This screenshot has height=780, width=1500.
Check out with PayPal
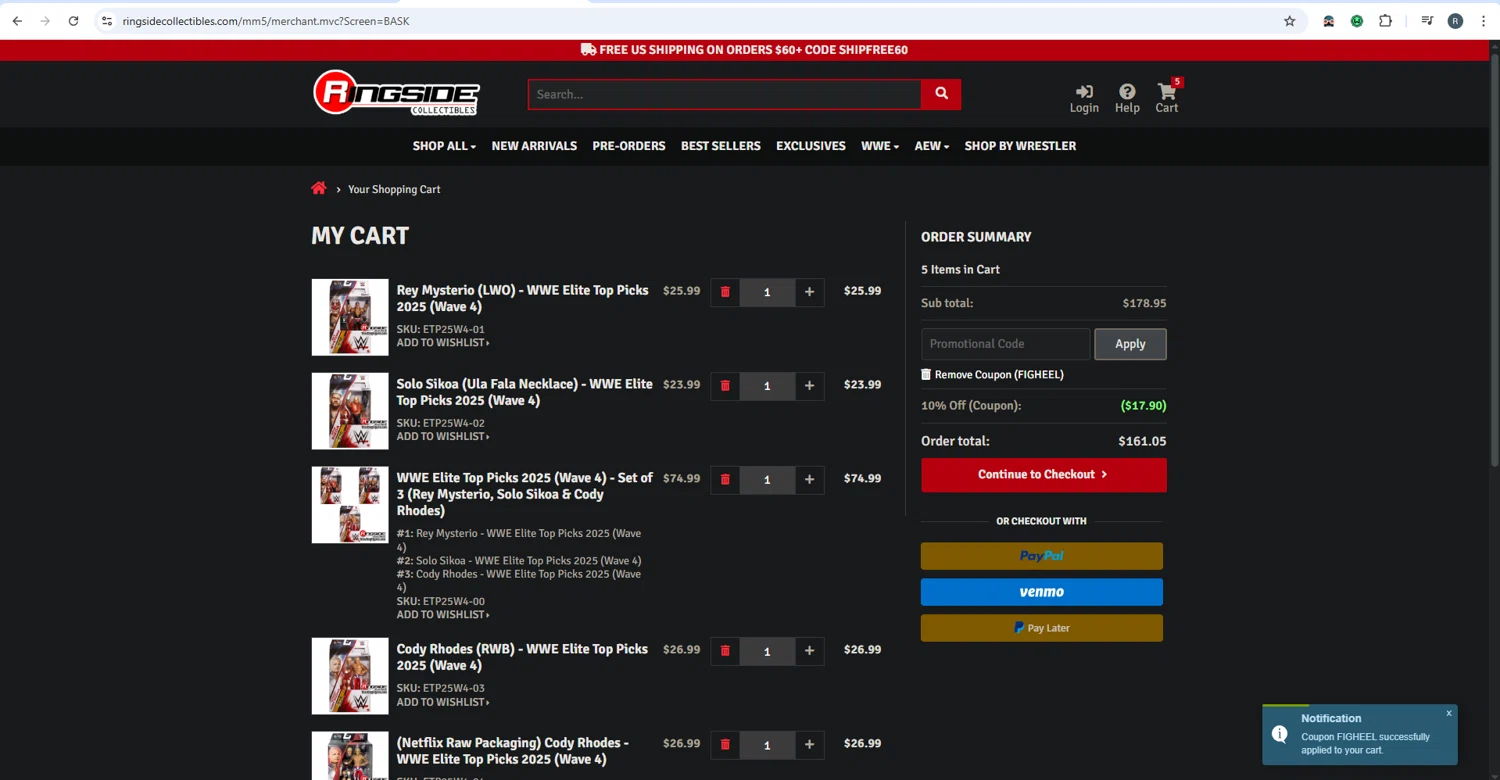point(1042,556)
